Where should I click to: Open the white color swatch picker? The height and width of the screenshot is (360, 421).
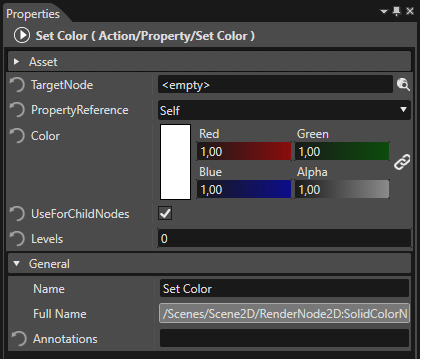pyautogui.click(x=175, y=162)
